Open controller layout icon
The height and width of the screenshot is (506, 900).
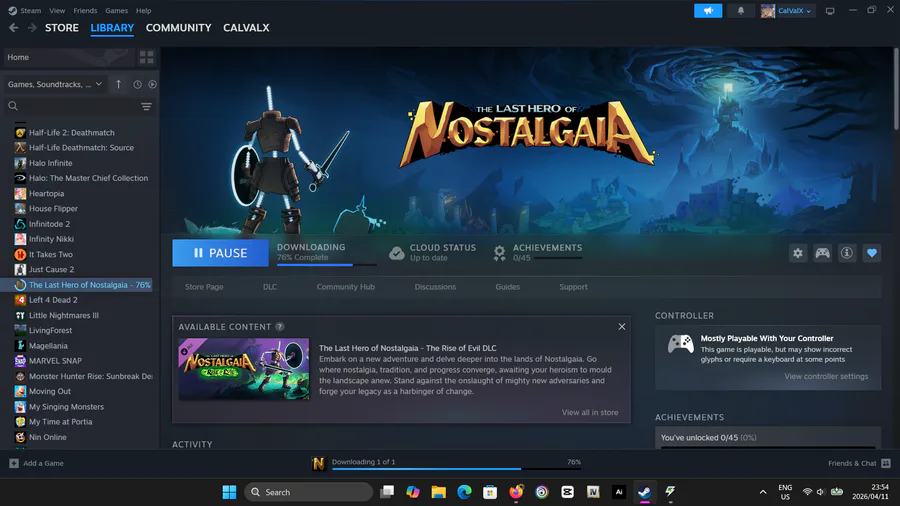[823, 253]
